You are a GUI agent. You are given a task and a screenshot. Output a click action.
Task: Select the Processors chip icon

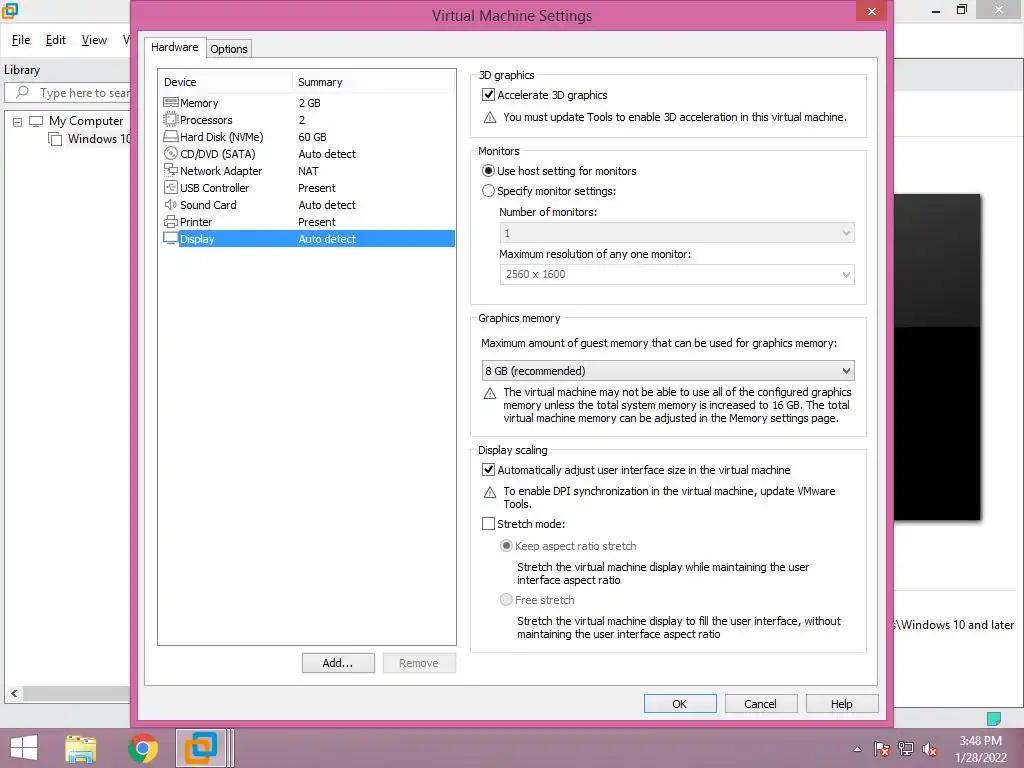[x=170, y=120]
